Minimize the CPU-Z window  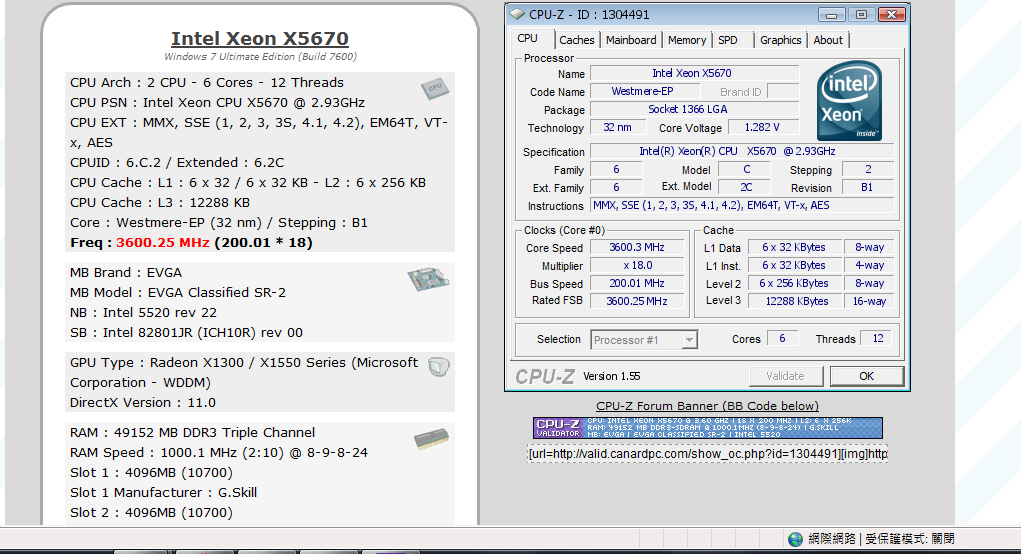point(831,14)
